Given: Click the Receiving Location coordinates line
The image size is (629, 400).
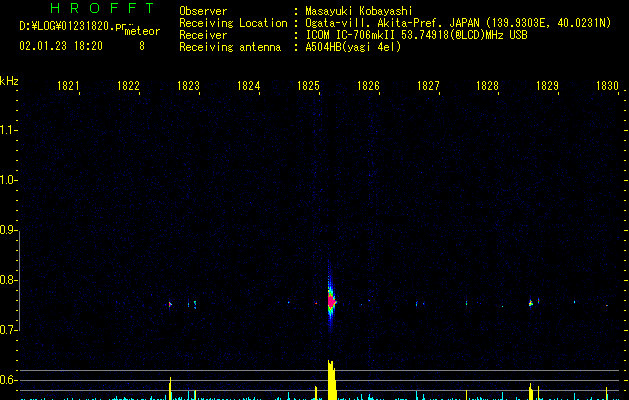Looking at the screenshot, I should tap(458, 23).
